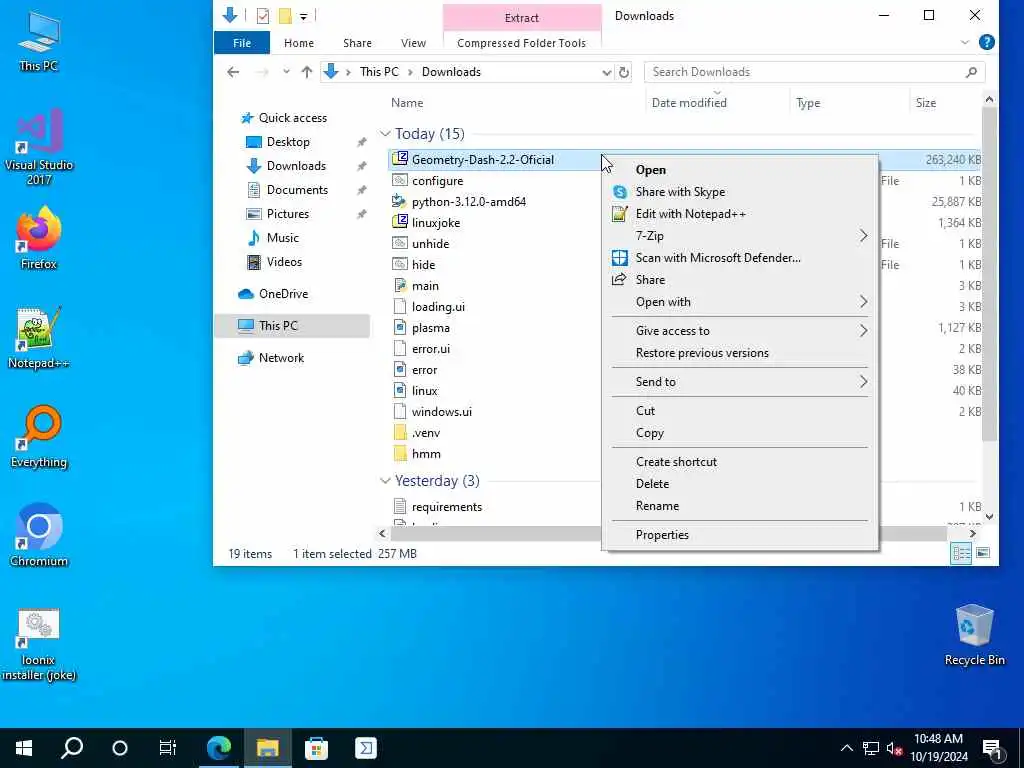Open Notepad++ desktop shortcut
1024x768 pixels.
[39, 337]
